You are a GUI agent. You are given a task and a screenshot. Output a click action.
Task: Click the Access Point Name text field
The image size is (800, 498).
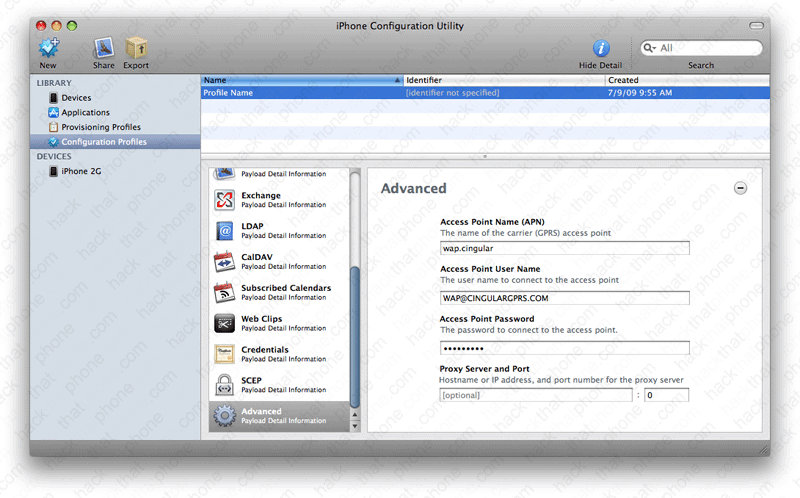(x=564, y=248)
